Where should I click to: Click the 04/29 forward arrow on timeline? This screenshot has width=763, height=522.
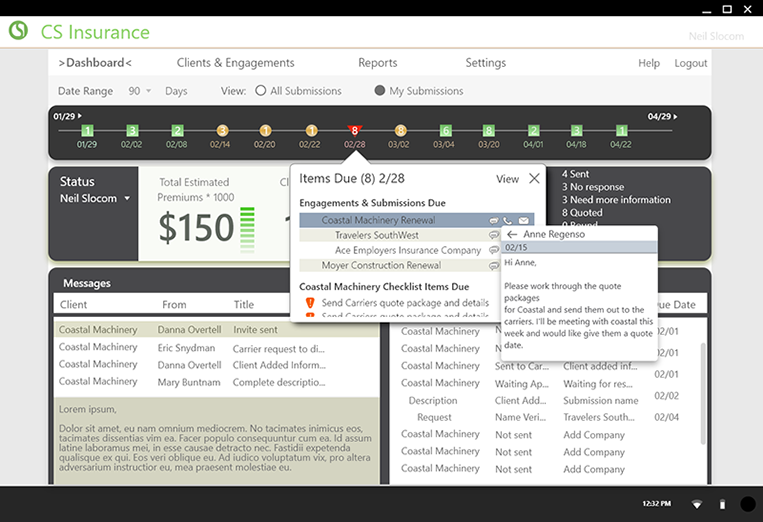coord(676,117)
